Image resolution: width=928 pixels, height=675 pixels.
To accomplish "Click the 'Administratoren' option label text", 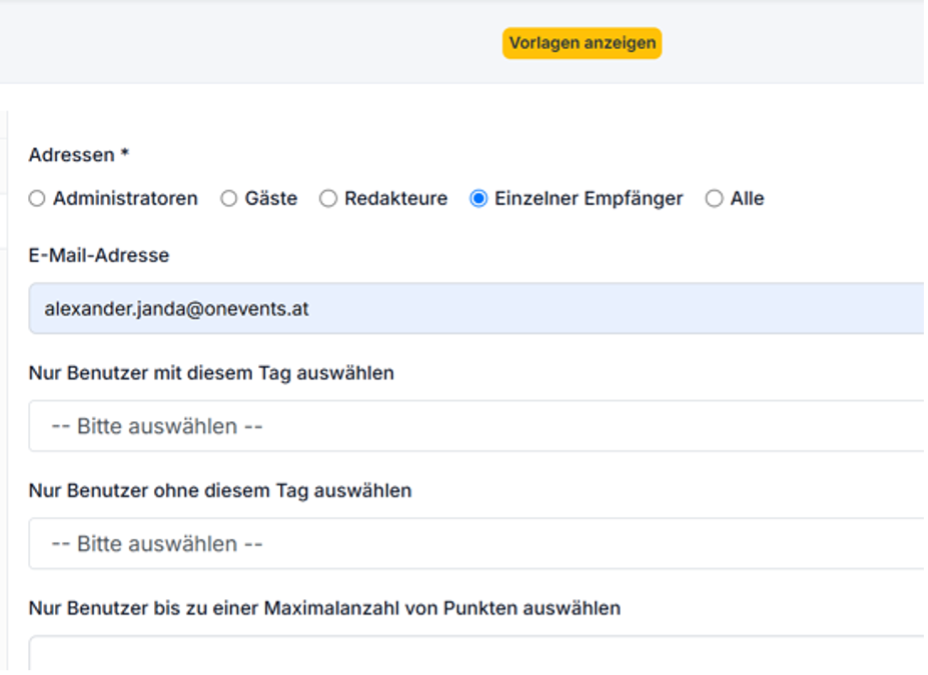I will [x=125, y=199].
